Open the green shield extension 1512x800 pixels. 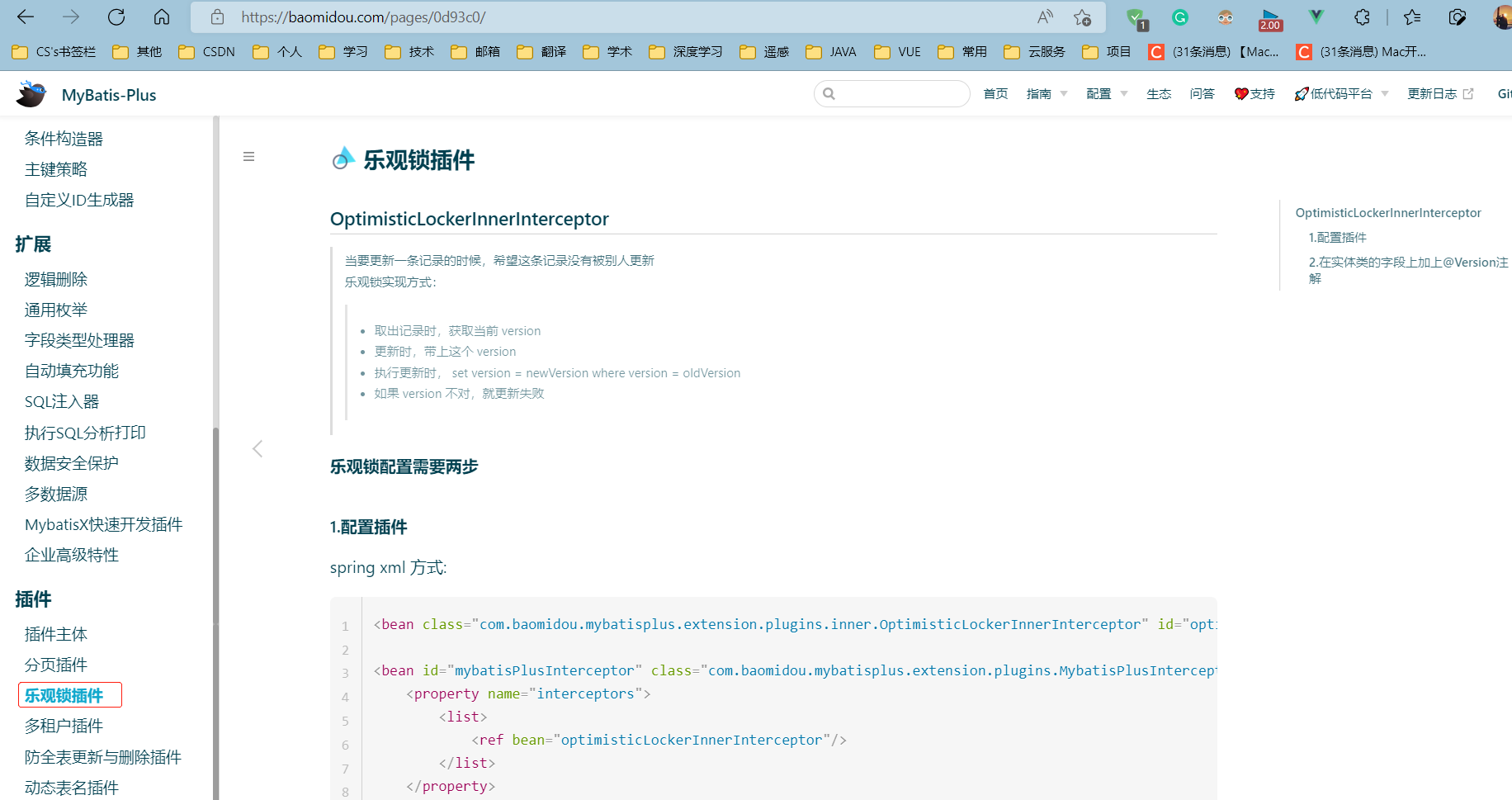(x=1136, y=17)
